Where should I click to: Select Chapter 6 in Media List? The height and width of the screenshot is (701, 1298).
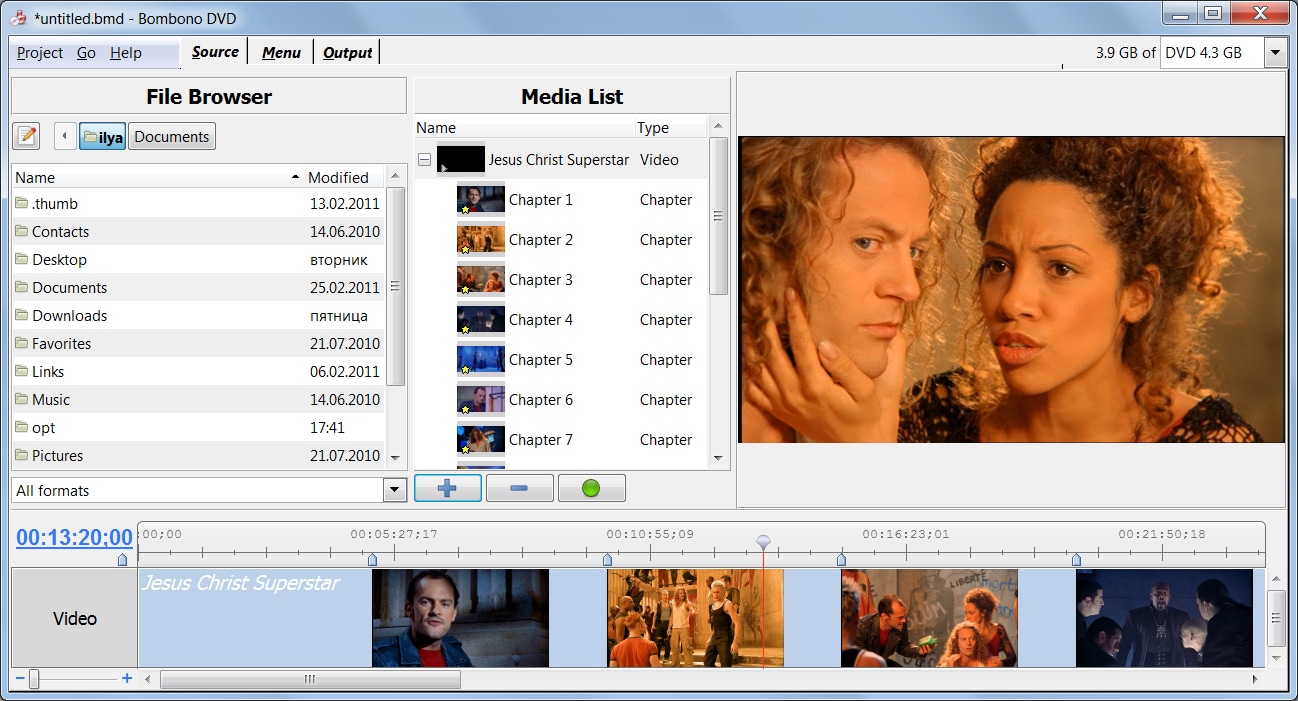tap(561, 399)
